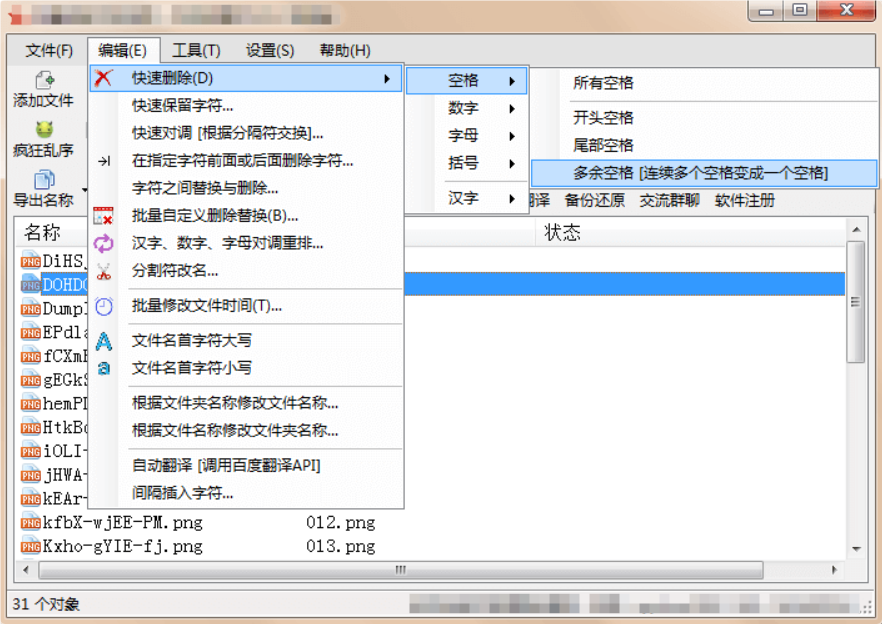Select 字符之间替换与删除 entry

pyautogui.click(x=205, y=188)
